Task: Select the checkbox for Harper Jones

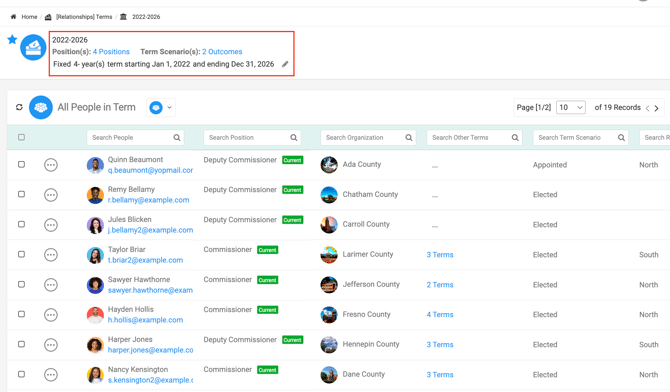Action: point(21,344)
